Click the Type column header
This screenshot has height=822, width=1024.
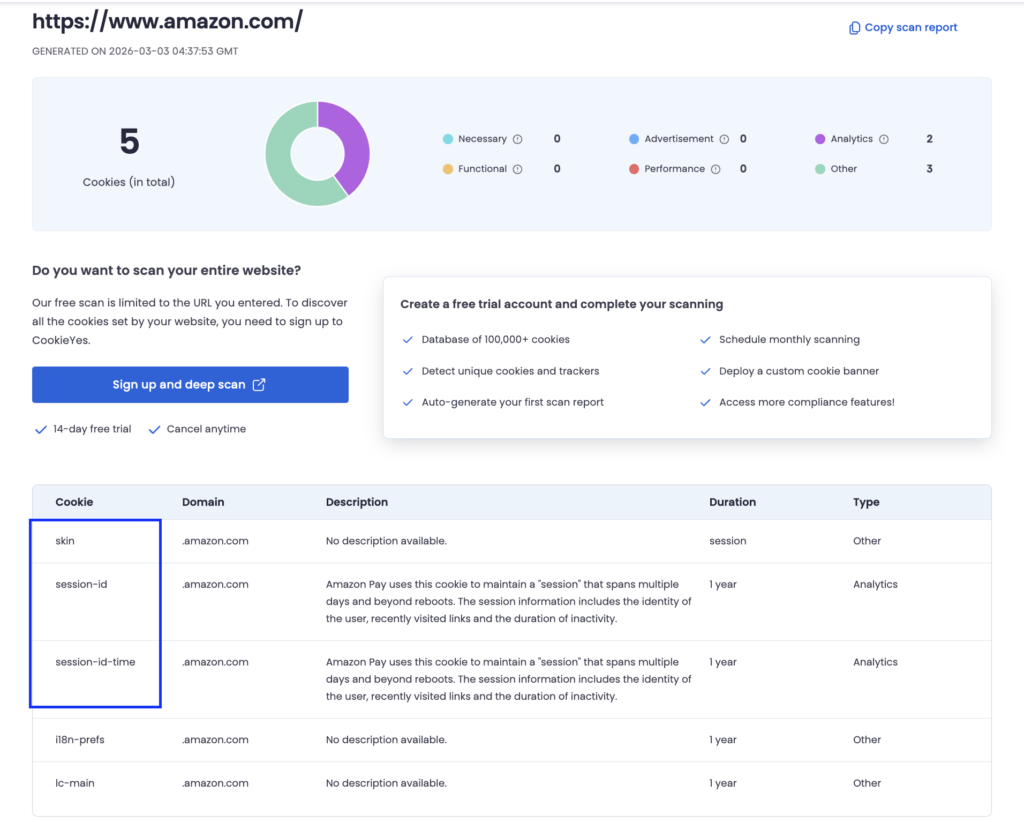866,502
